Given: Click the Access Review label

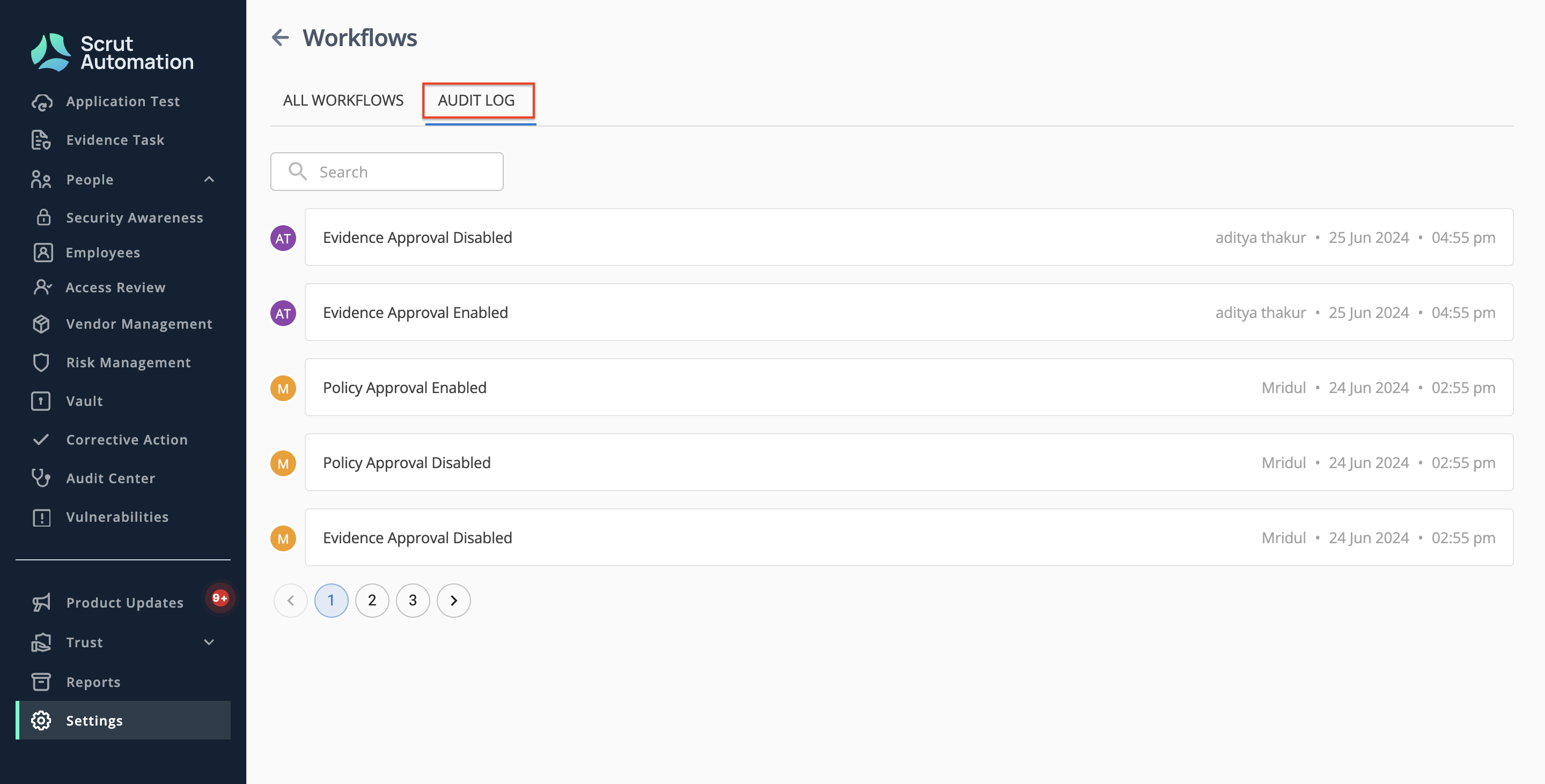Looking at the screenshot, I should [x=115, y=287].
